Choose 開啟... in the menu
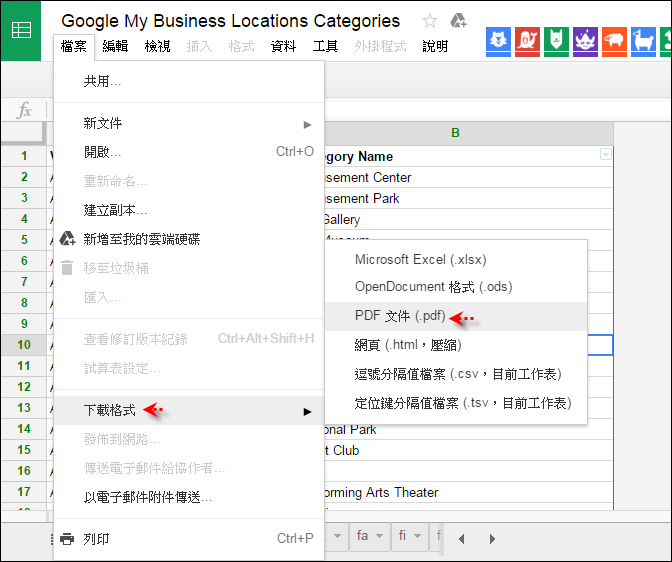The height and width of the screenshot is (562, 672). tap(189, 152)
